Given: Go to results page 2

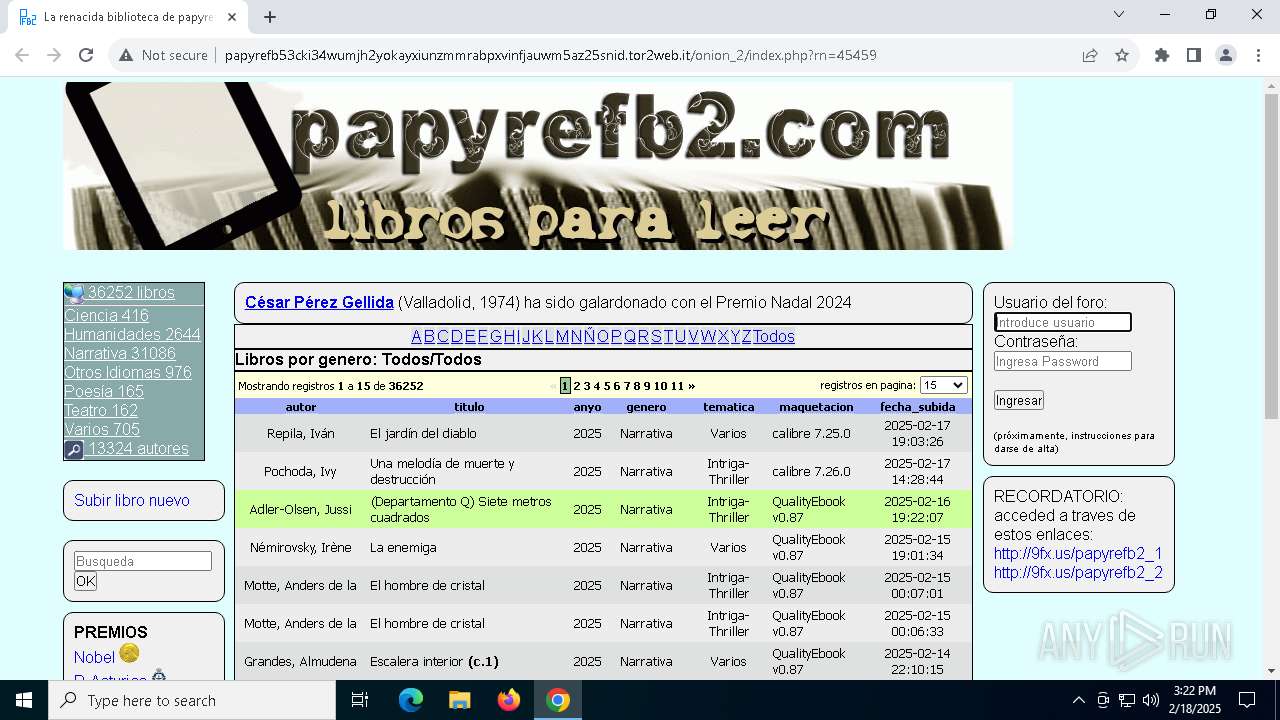Looking at the screenshot, I should (577, 386).
